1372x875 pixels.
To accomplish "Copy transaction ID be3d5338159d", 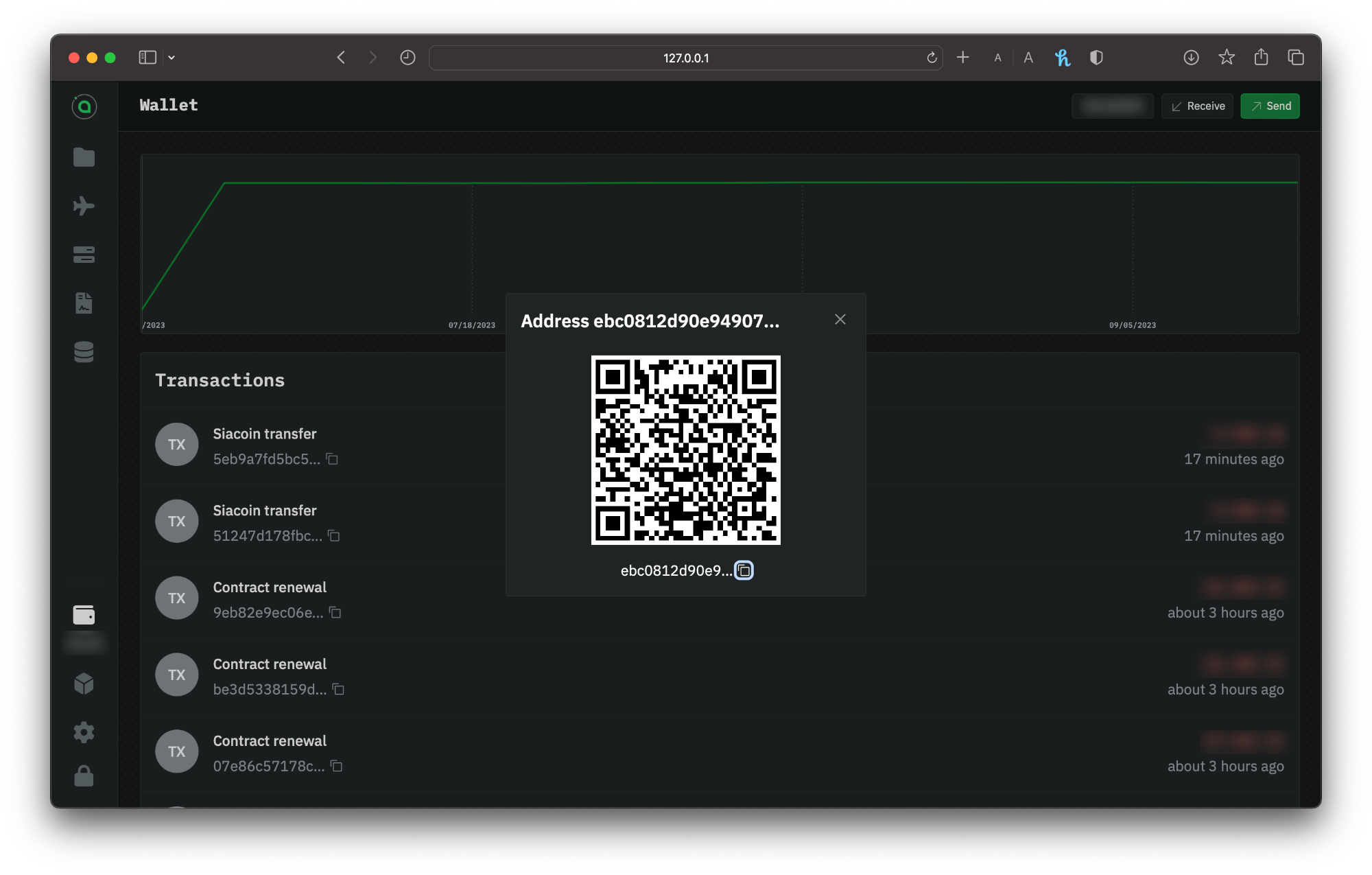I will click(338, 689).
